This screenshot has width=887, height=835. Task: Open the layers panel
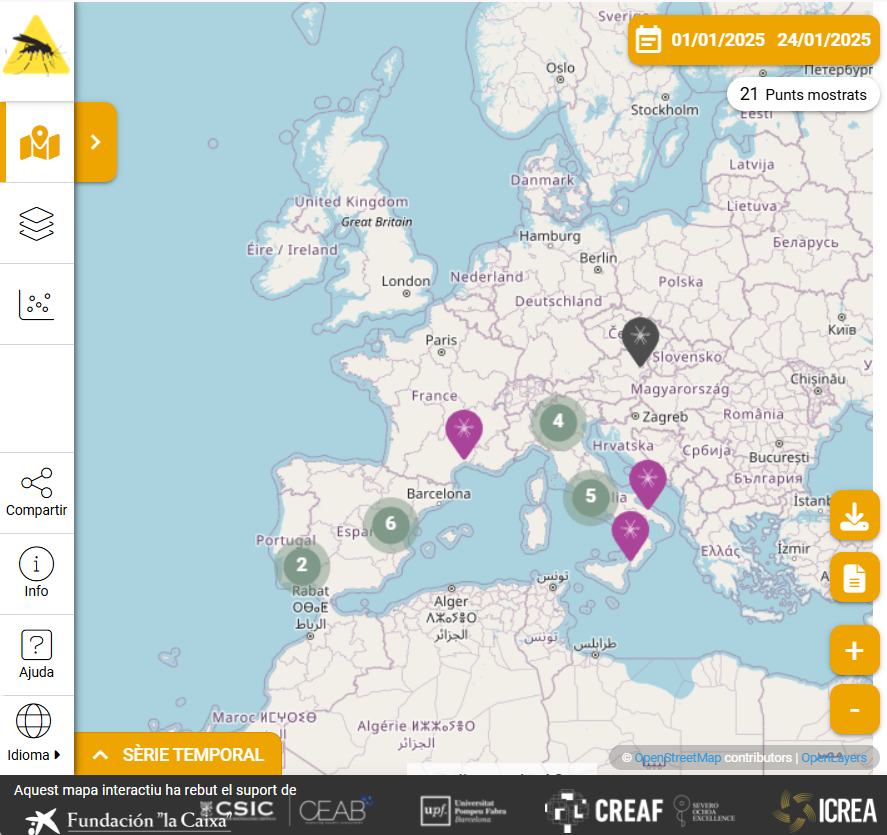coord(37,224)
